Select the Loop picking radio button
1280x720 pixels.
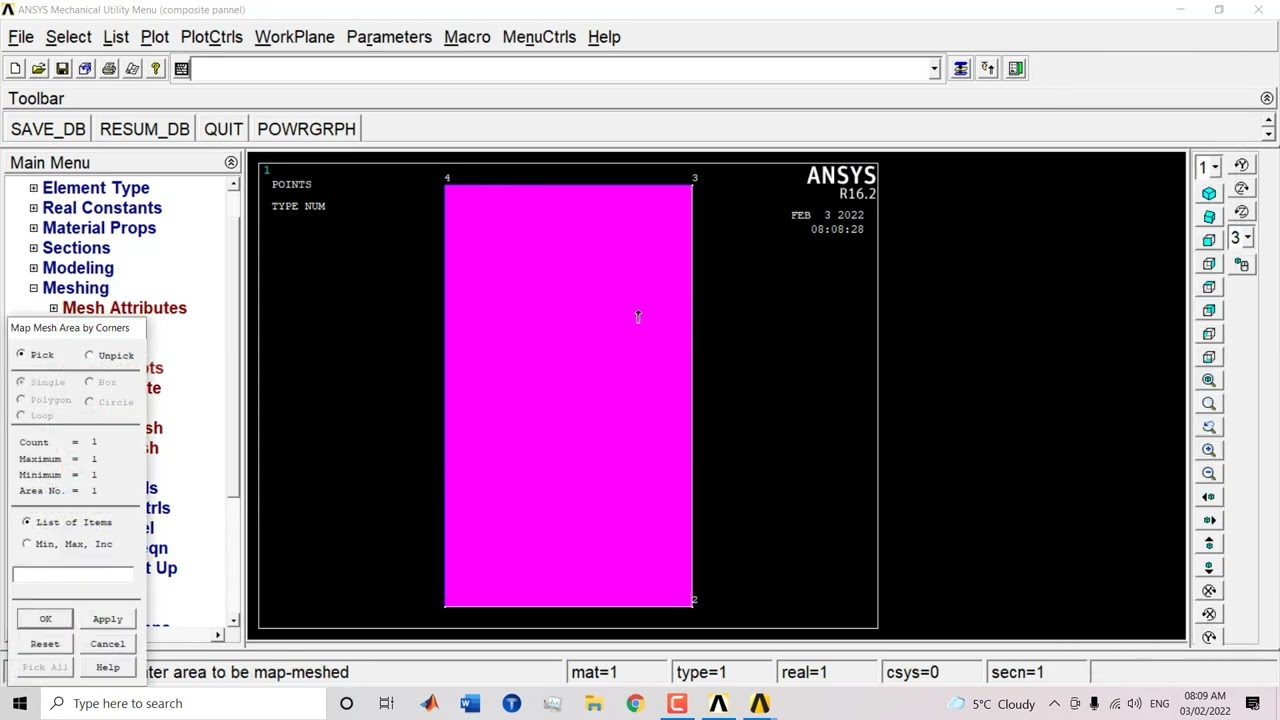[21, 415]
